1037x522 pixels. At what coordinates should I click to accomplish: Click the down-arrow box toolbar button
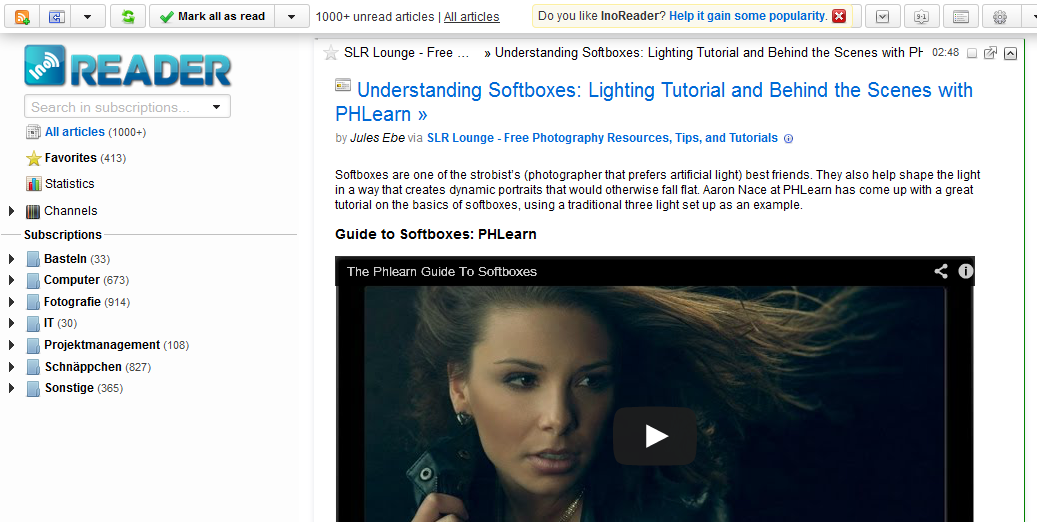[882, 17]
